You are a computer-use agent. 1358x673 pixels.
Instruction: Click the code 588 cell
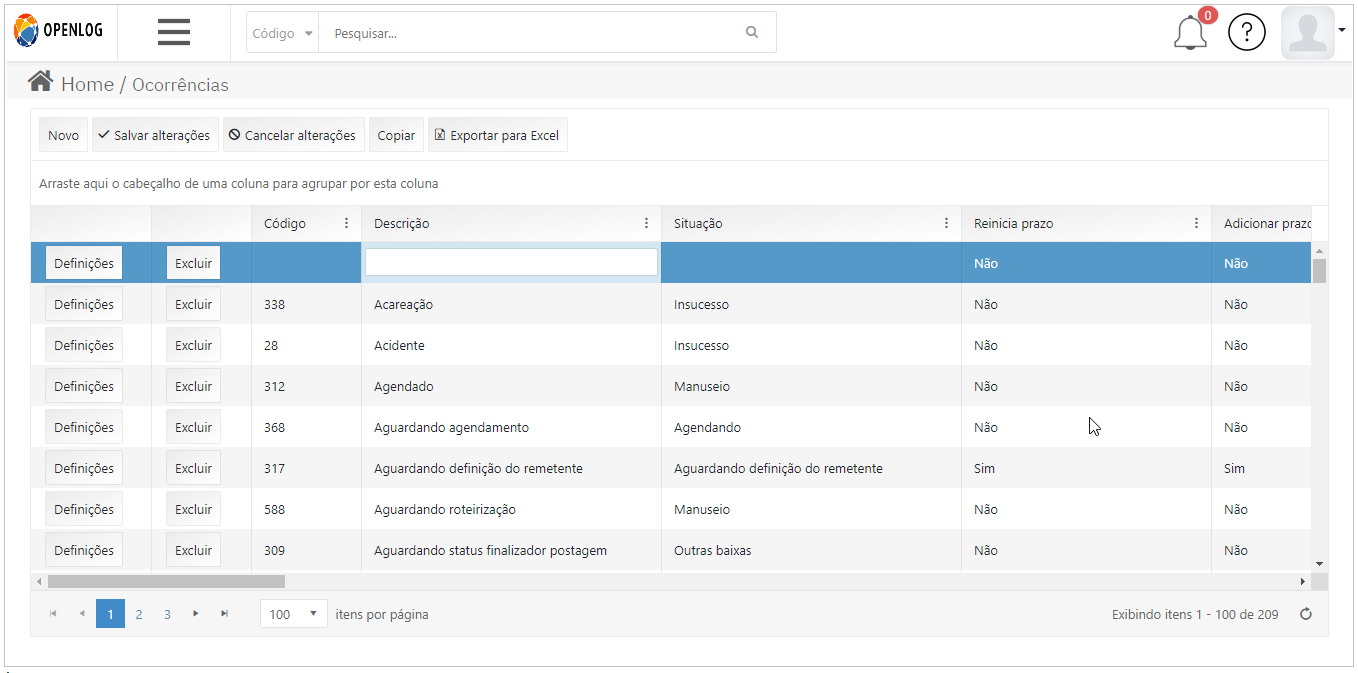[x=306, y=509]
